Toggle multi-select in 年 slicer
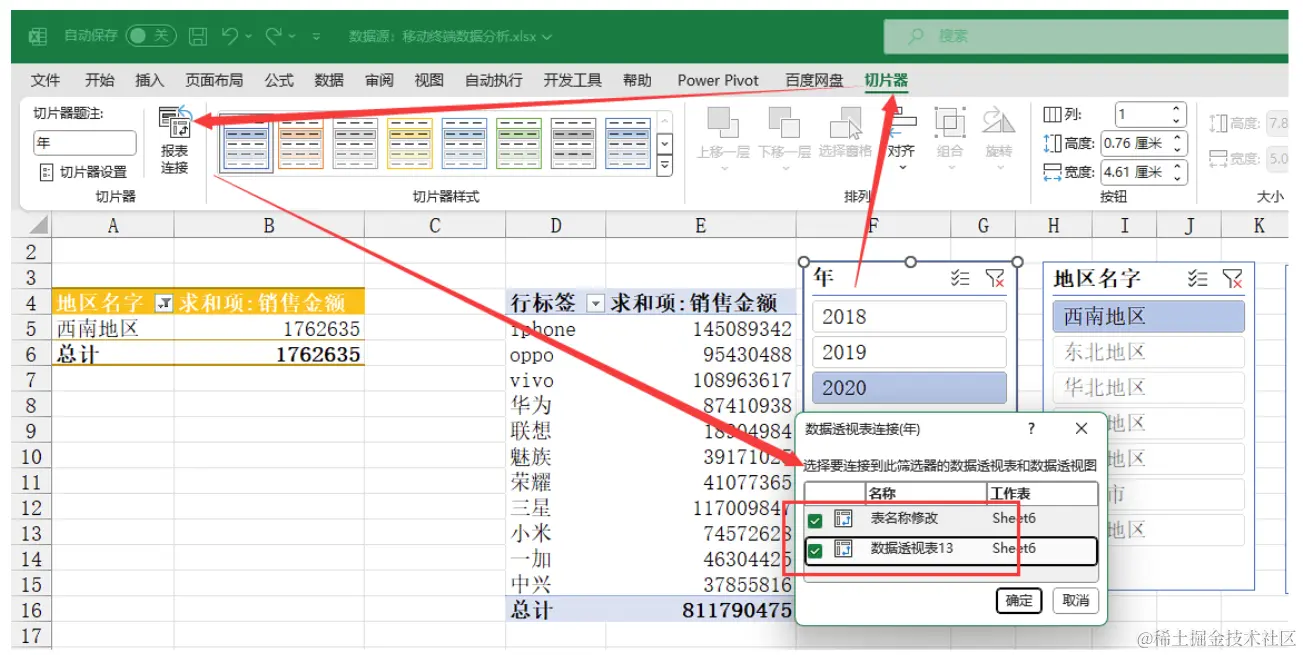The width and height of the screenshot is (1303, 655). [960, 279]
